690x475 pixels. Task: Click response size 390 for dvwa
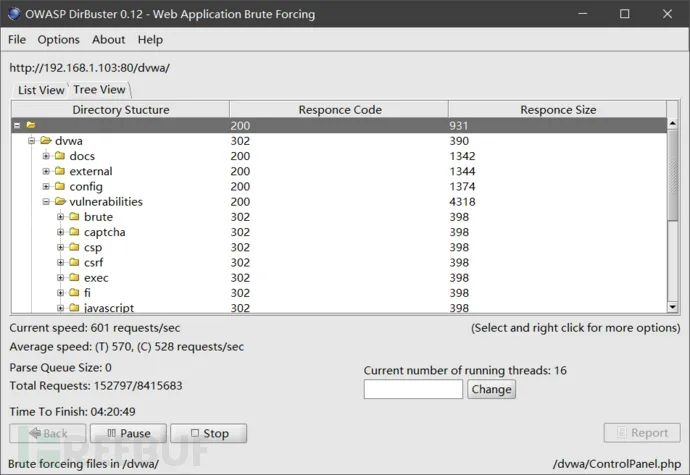click(x=459, y=141)
